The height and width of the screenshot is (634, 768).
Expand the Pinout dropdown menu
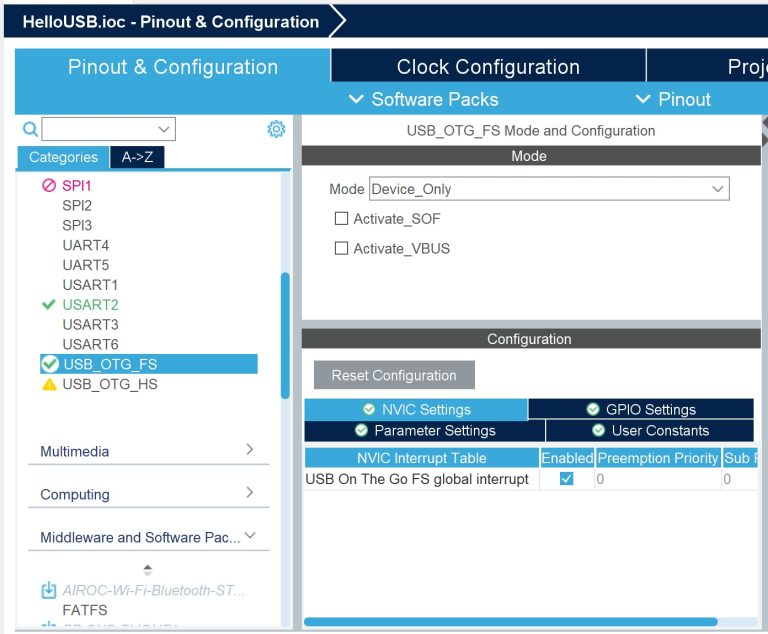click(673, 99)
